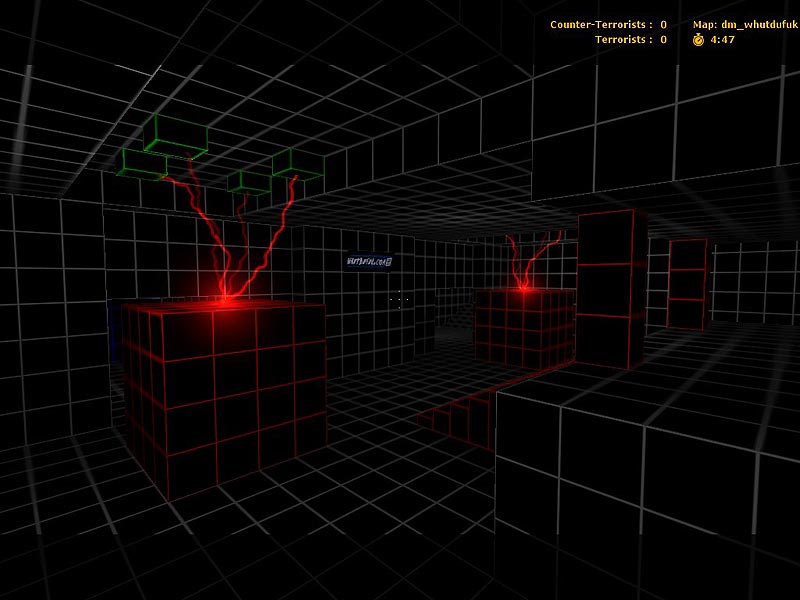Click the red staircase on the floor
This screenshot has height=600, width=800.
pyautogui.click(x=460, y=408)
